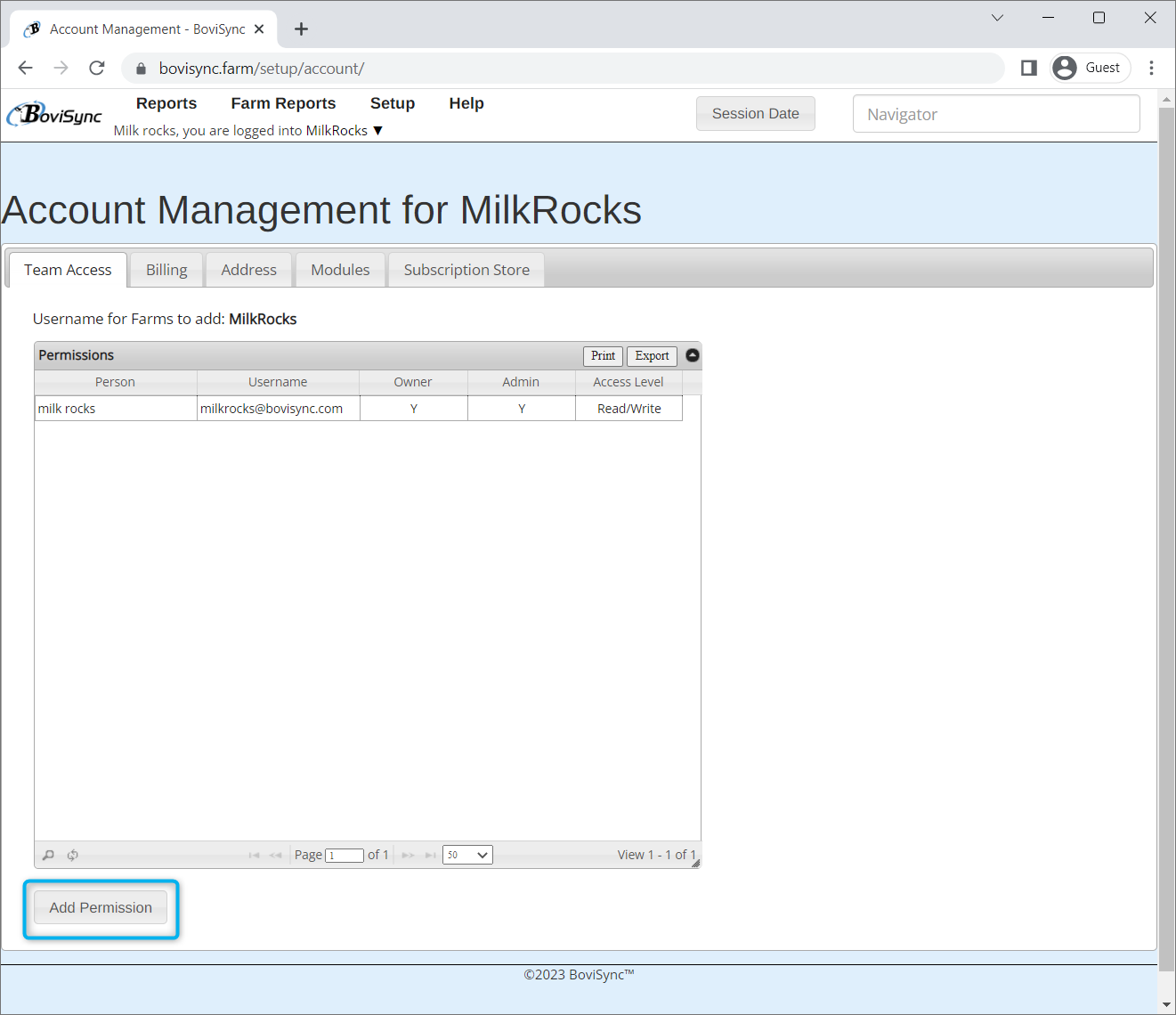Collapse the Permissions grid

pos(693,355)
